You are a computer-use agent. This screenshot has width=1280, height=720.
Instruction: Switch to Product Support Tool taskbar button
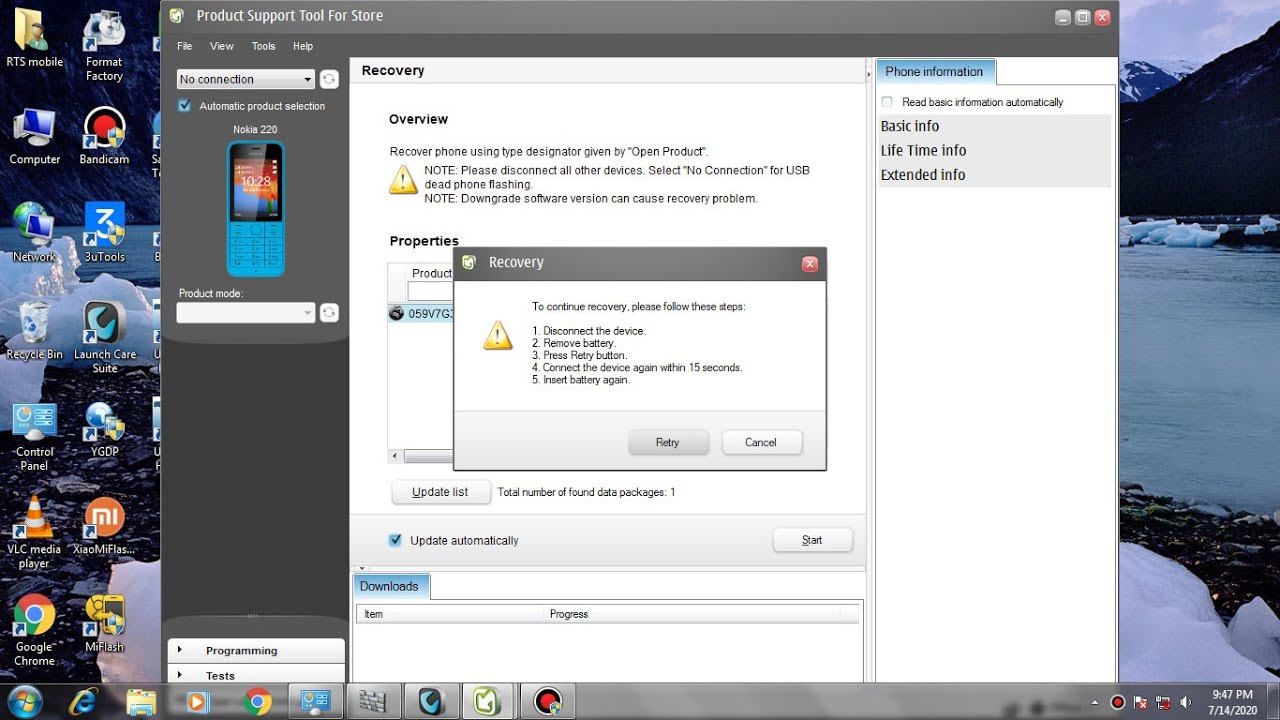486,702
